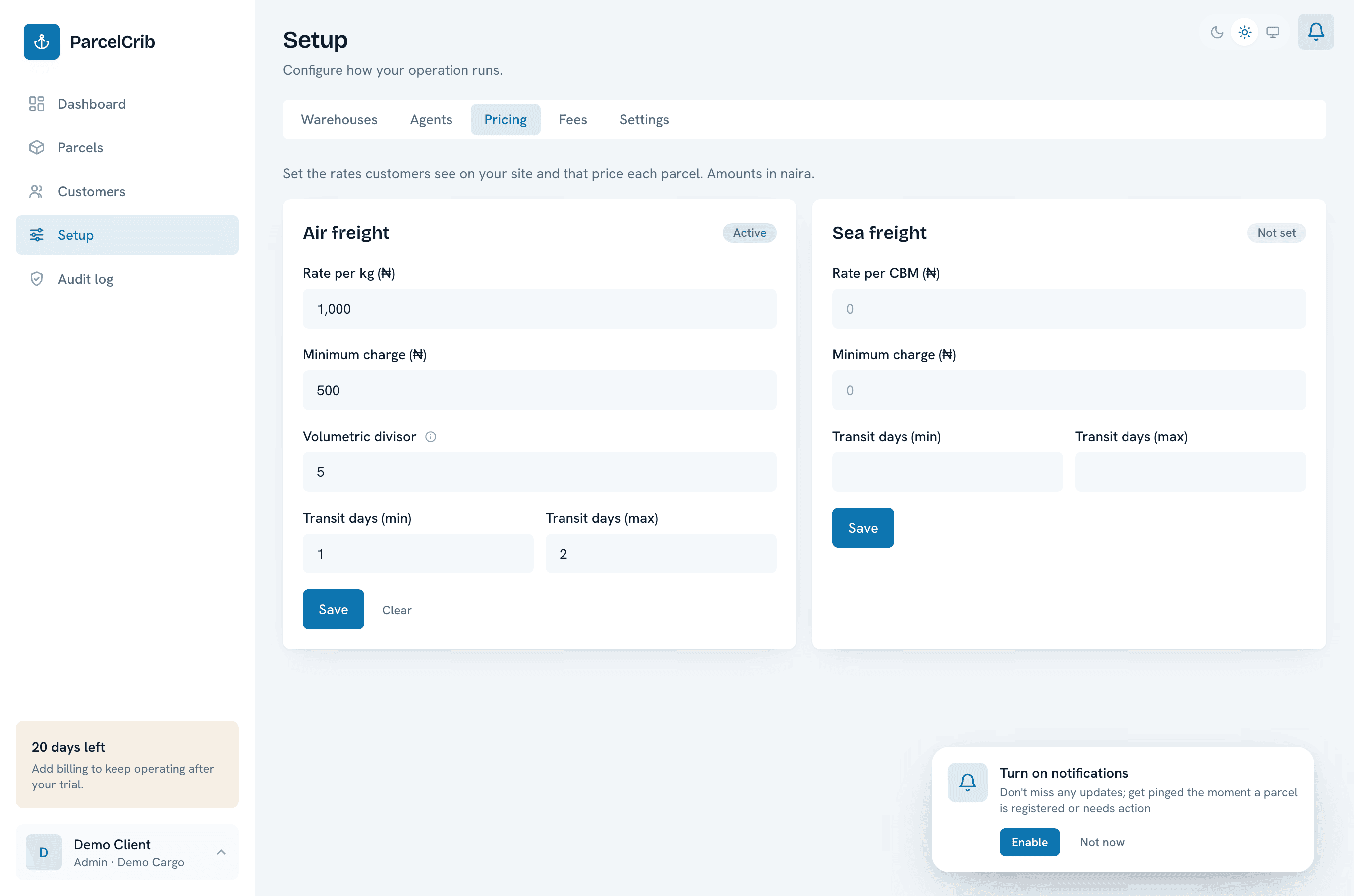The image size is (1354, 896).
Task: Select light mode sun icon
Action: coord(1245,32)
